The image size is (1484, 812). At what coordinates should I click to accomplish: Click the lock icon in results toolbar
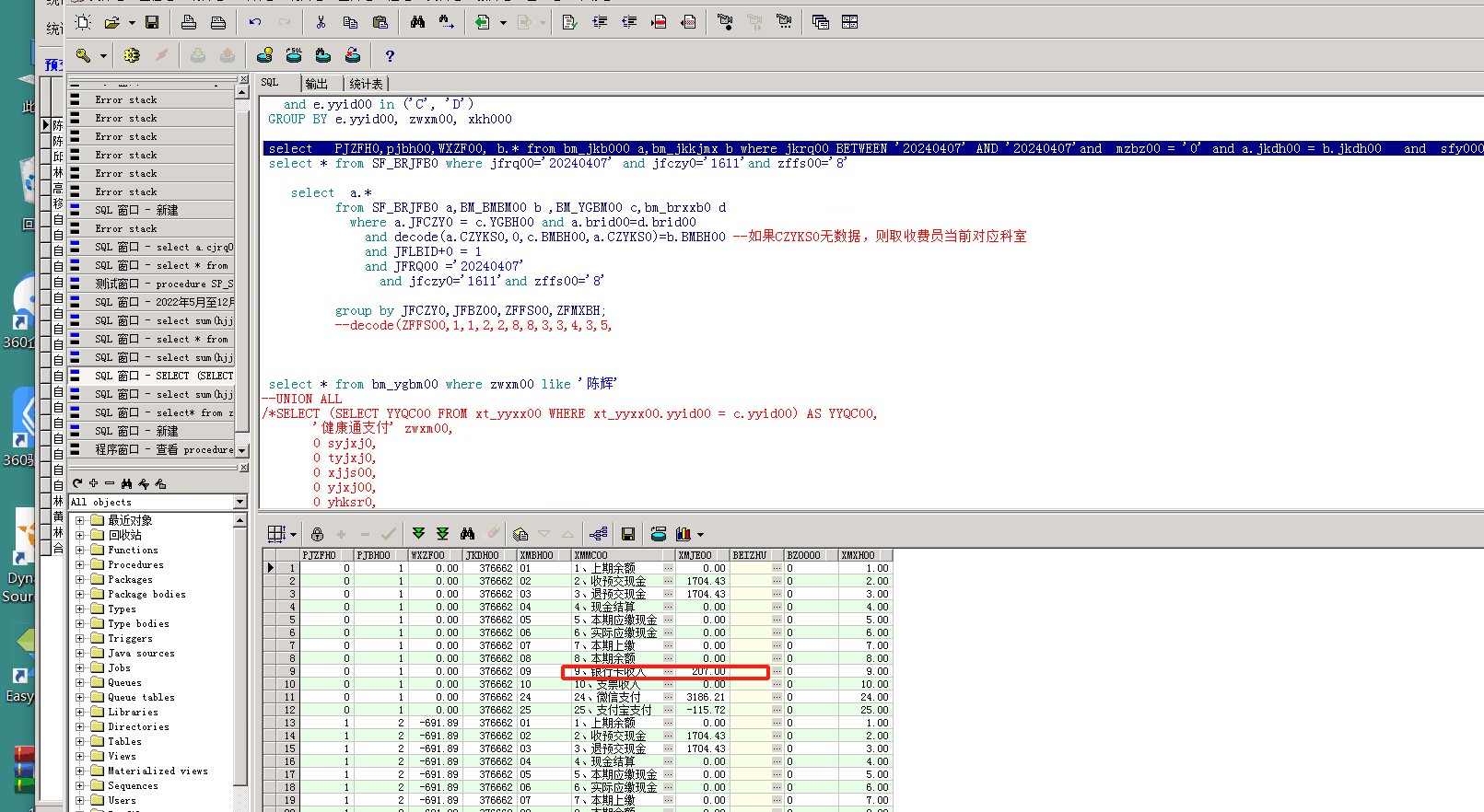[x=317, y=534]
